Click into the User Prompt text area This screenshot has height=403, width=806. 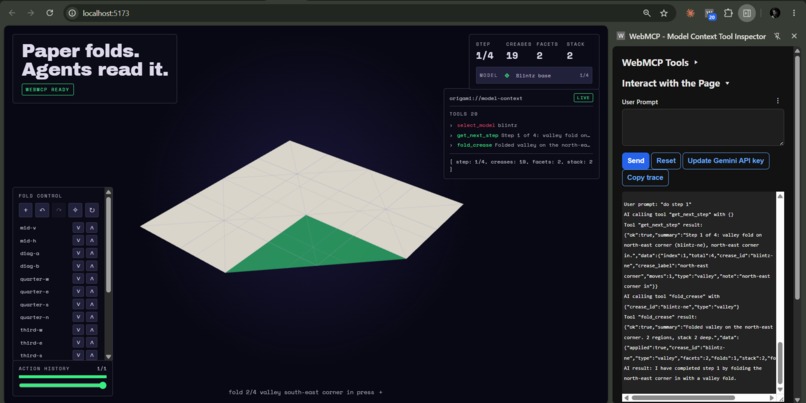click(x=703, y=127)
